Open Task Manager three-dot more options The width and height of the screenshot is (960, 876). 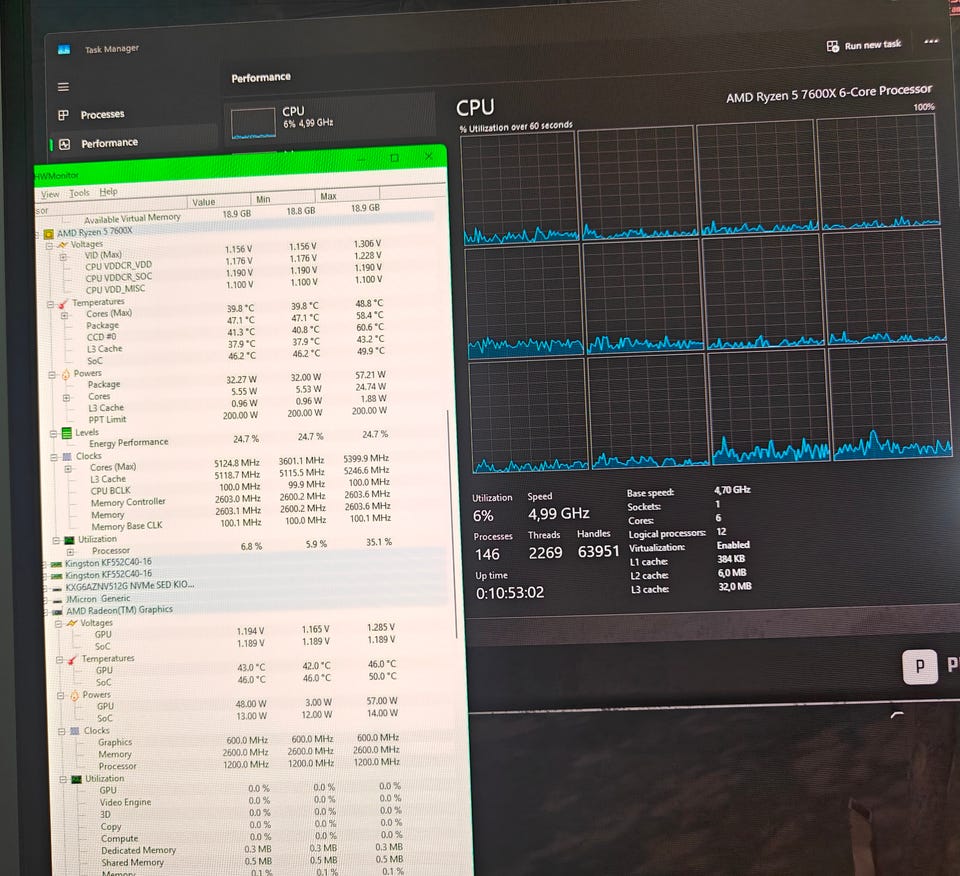tap(931, 41)
